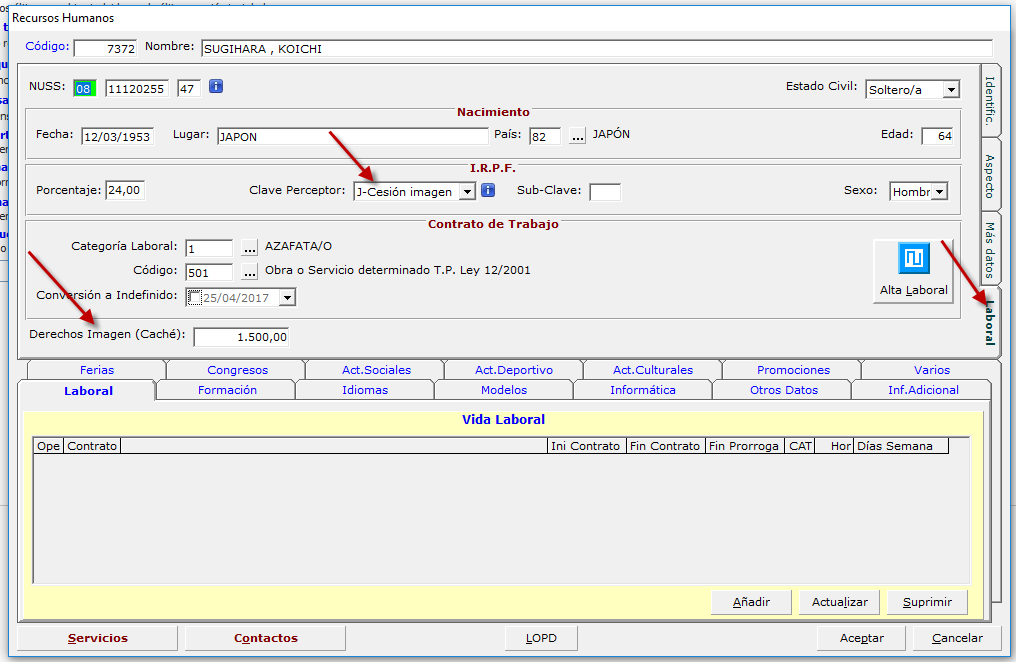1016x662 pixels.
Task: Click the Suprimir button
Action: pyautogui.click(x=927, y=602)
